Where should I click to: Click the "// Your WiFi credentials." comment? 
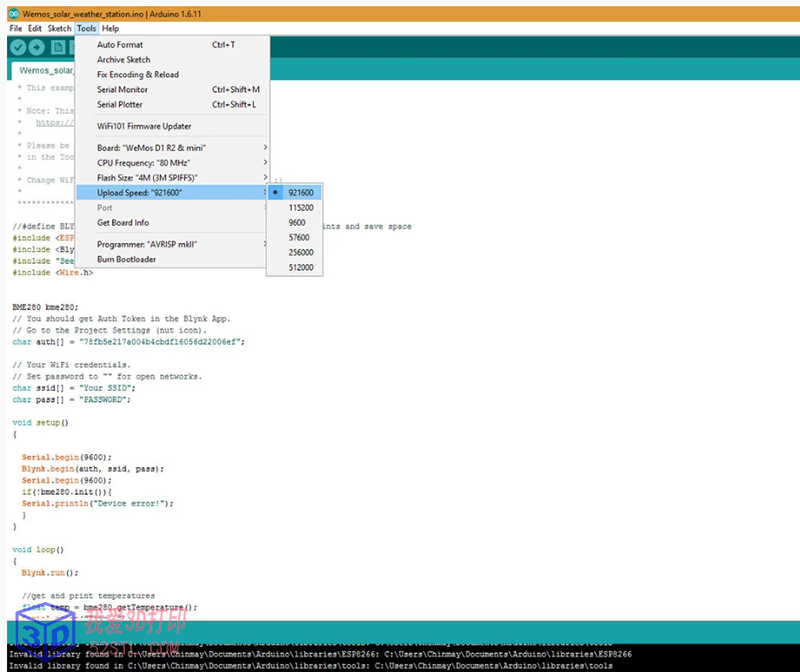71,365
